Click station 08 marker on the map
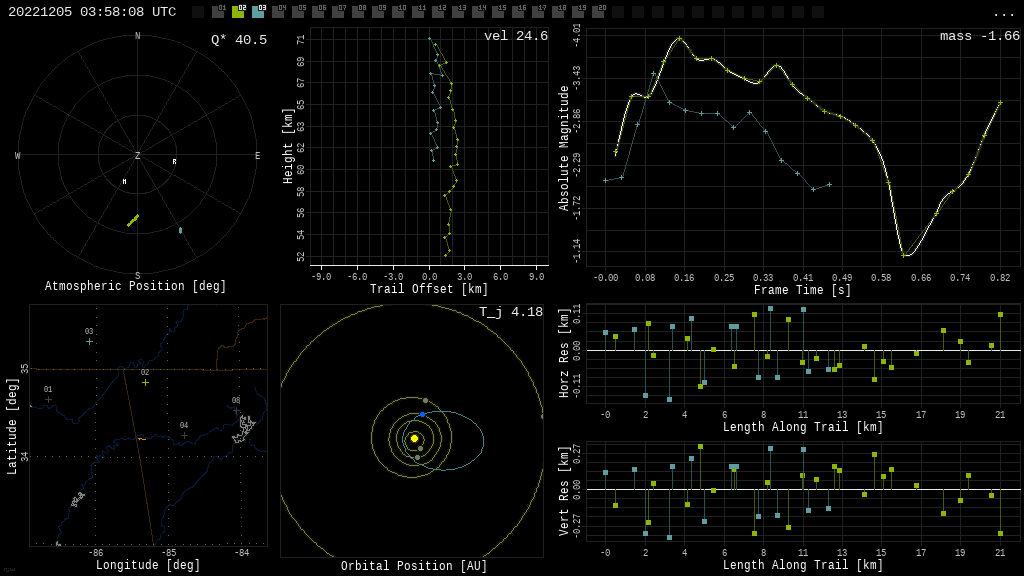Image resolution: width=1024 pixels, height=576 pixels. click(x=236, y=410)
